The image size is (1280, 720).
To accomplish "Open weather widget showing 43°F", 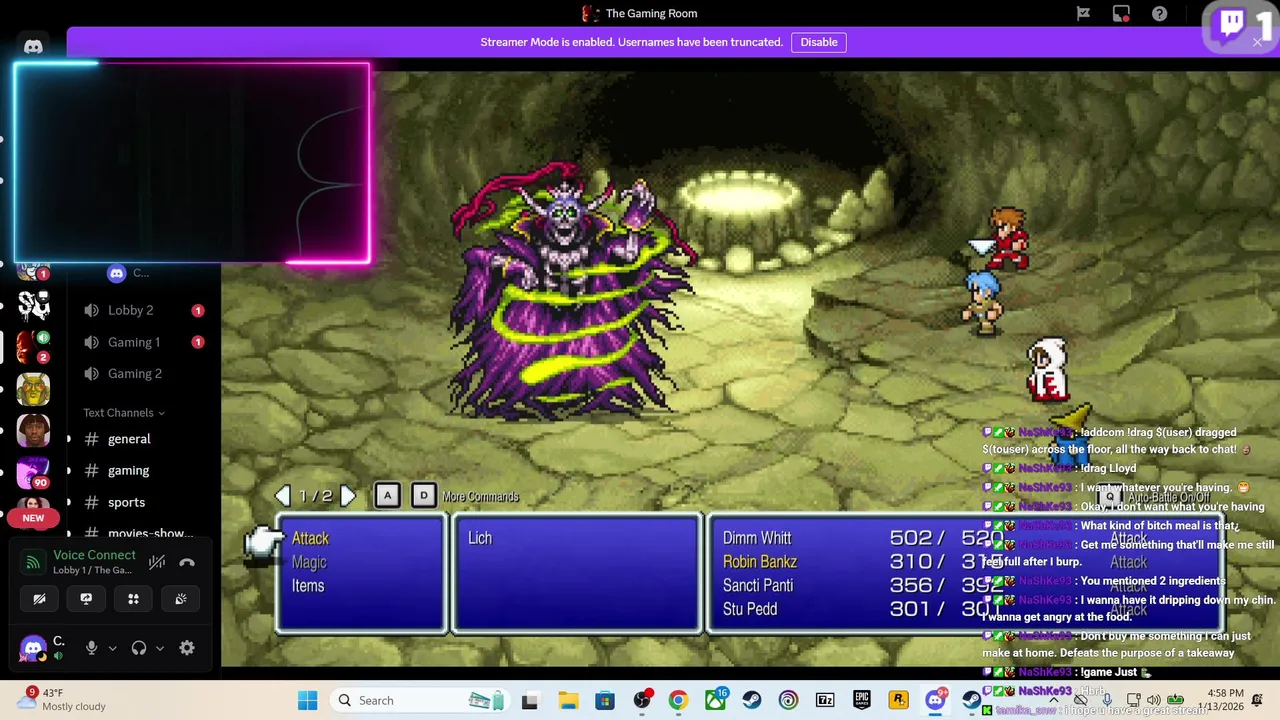I will click(62, 699).
